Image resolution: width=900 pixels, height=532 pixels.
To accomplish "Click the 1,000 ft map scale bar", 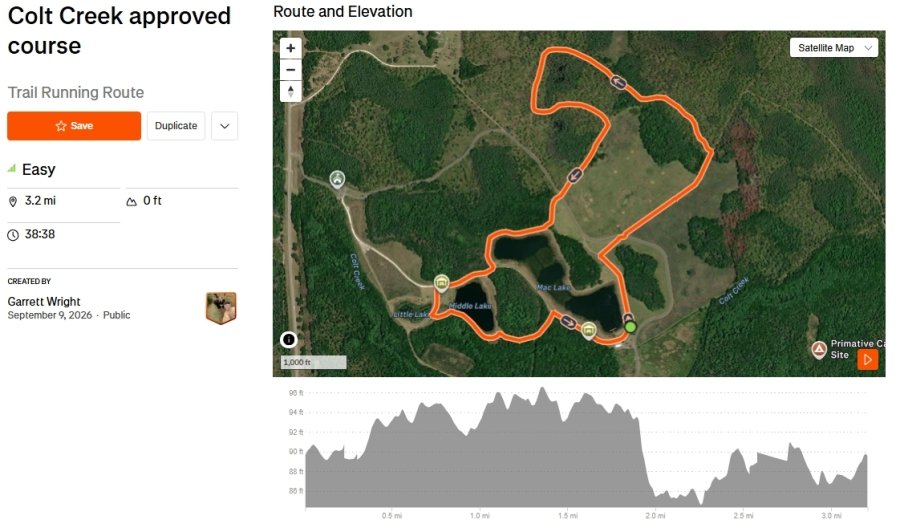I will point(313,362).
